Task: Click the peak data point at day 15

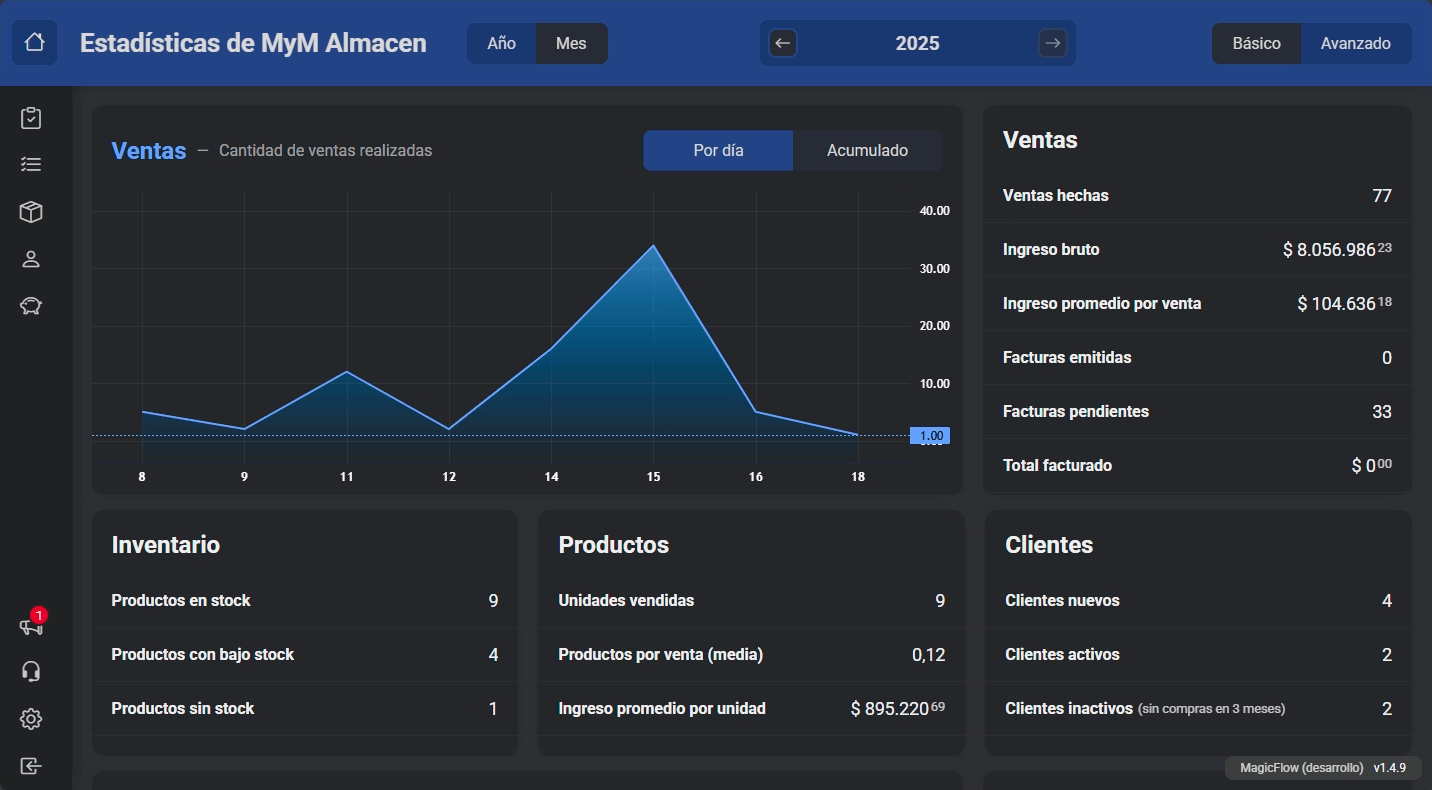Action: 653,245
